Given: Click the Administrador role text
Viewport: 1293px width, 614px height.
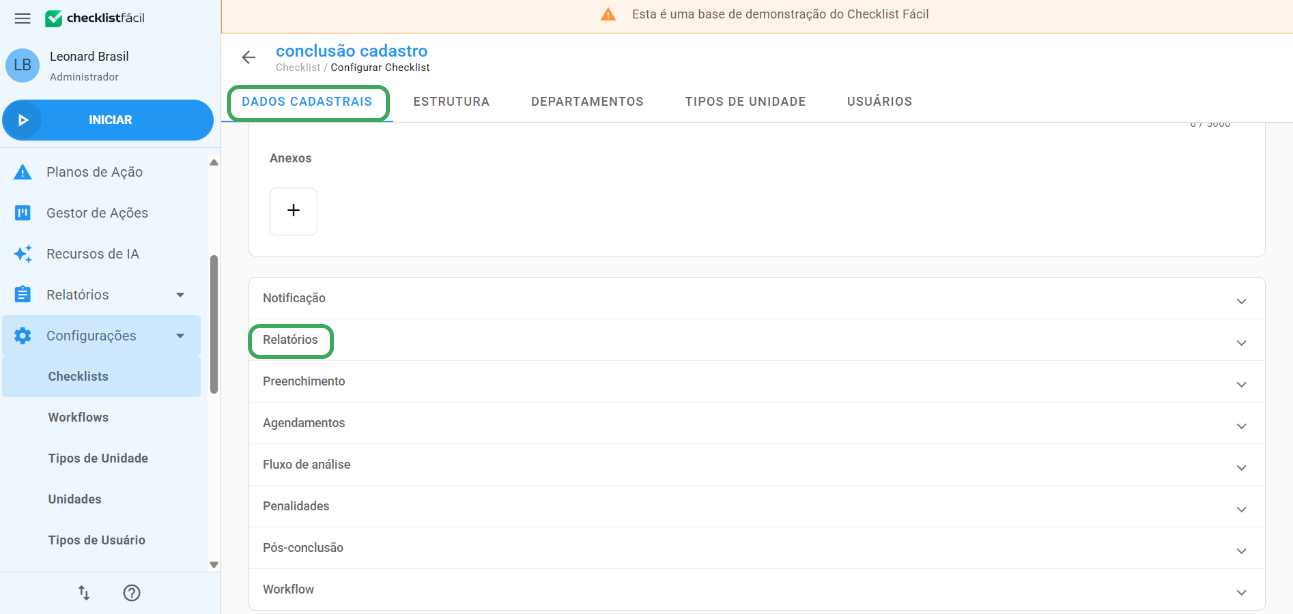Looking at the screenshot, I should tap(84, 77).
